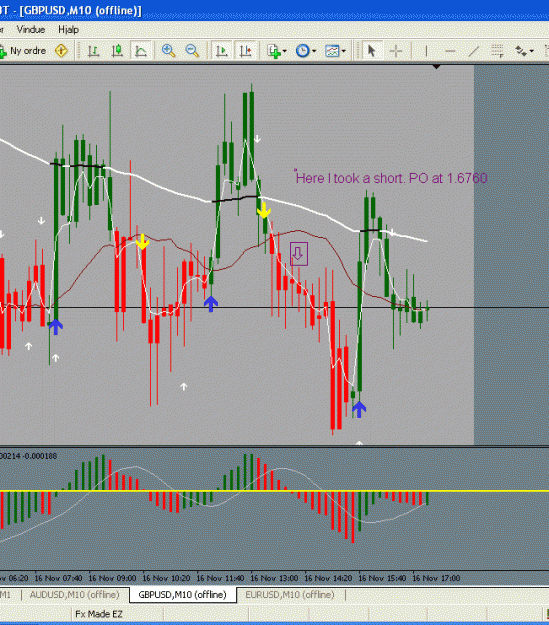Click the chart templates icon

pyautogui.click(x=332, y=51)
